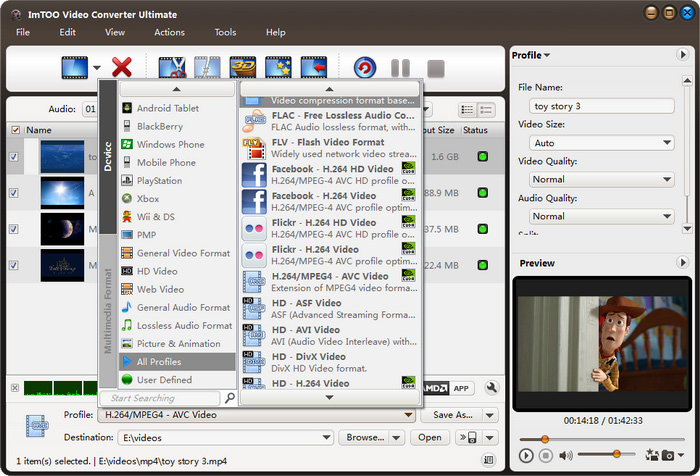Image resolution: width=700 pixels, height=476 pixels.
Task: Click the 3D conversion toolbar icon
Action: (242, 68)
